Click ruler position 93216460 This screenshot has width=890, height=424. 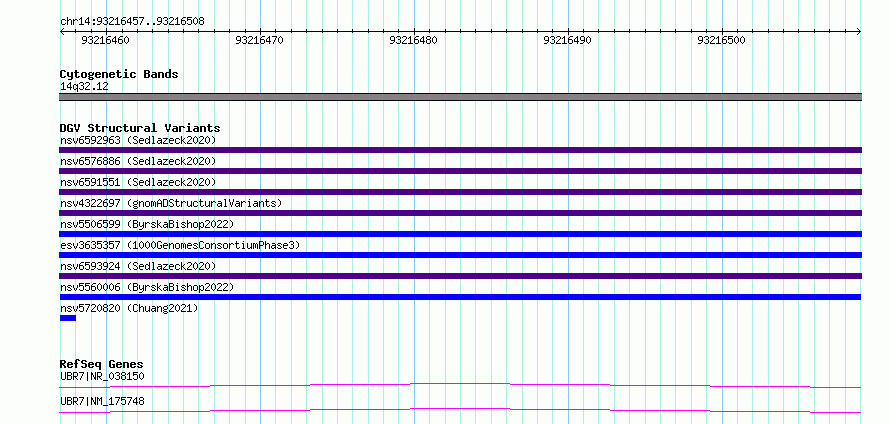coord(106,40)
